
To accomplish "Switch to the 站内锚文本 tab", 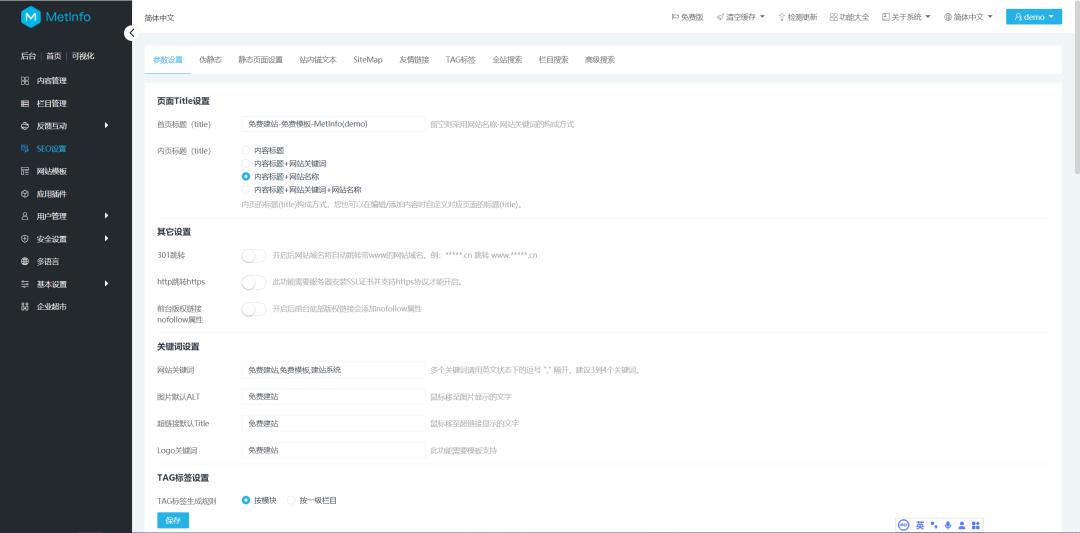I will pyautogui.click(x=318, y=60).
